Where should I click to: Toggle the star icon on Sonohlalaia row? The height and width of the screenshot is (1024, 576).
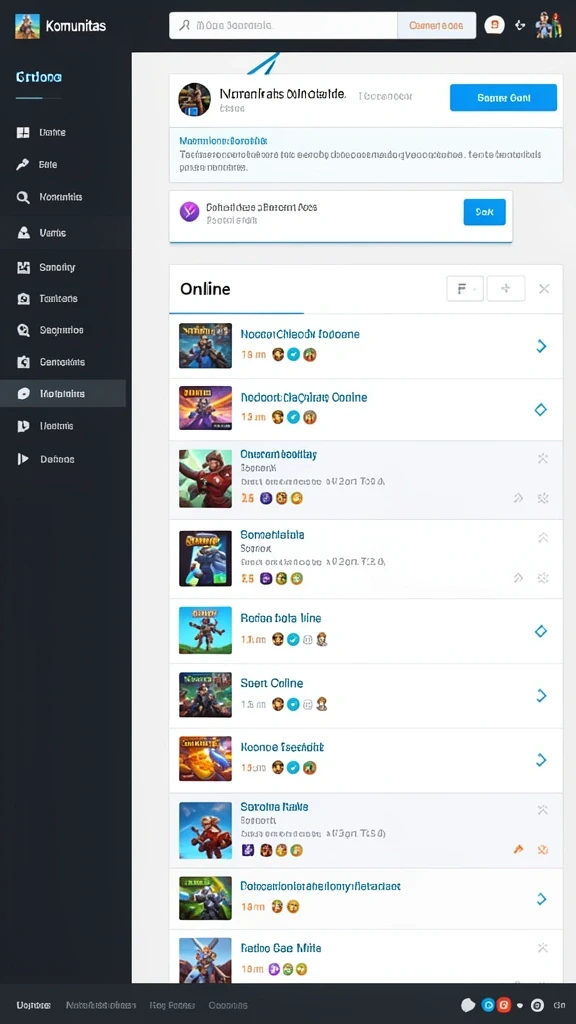pos(542,577)
